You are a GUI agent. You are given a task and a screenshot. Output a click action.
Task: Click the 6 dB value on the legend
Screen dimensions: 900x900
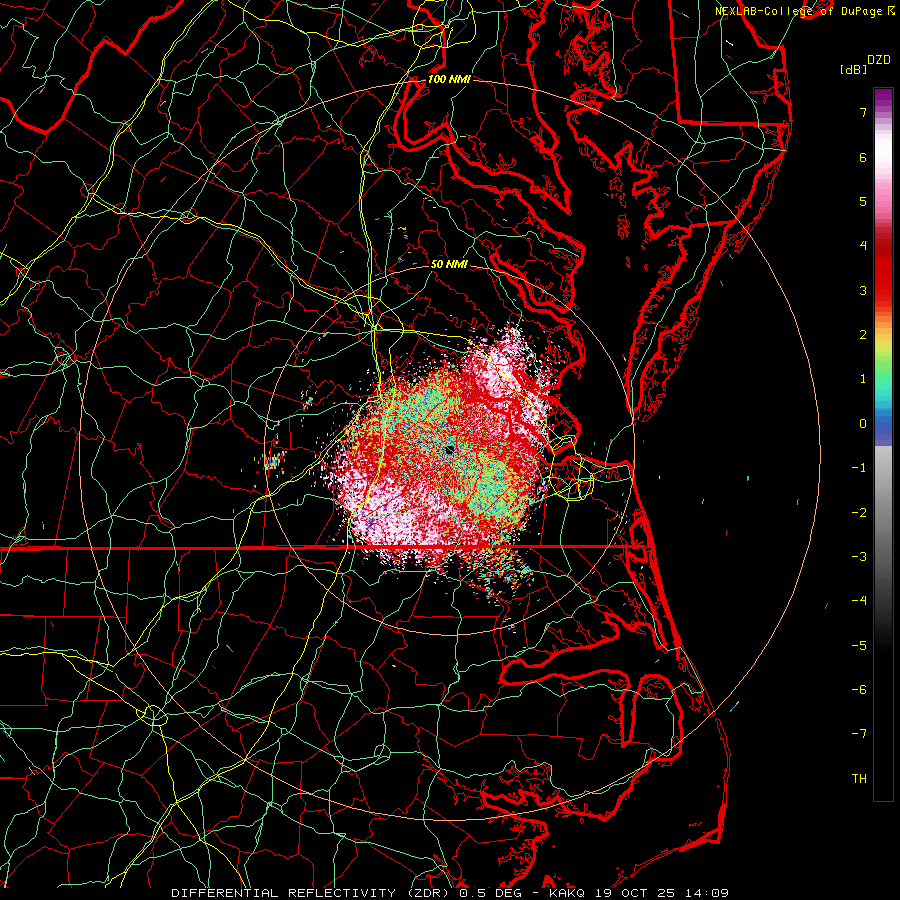[863, 157]
